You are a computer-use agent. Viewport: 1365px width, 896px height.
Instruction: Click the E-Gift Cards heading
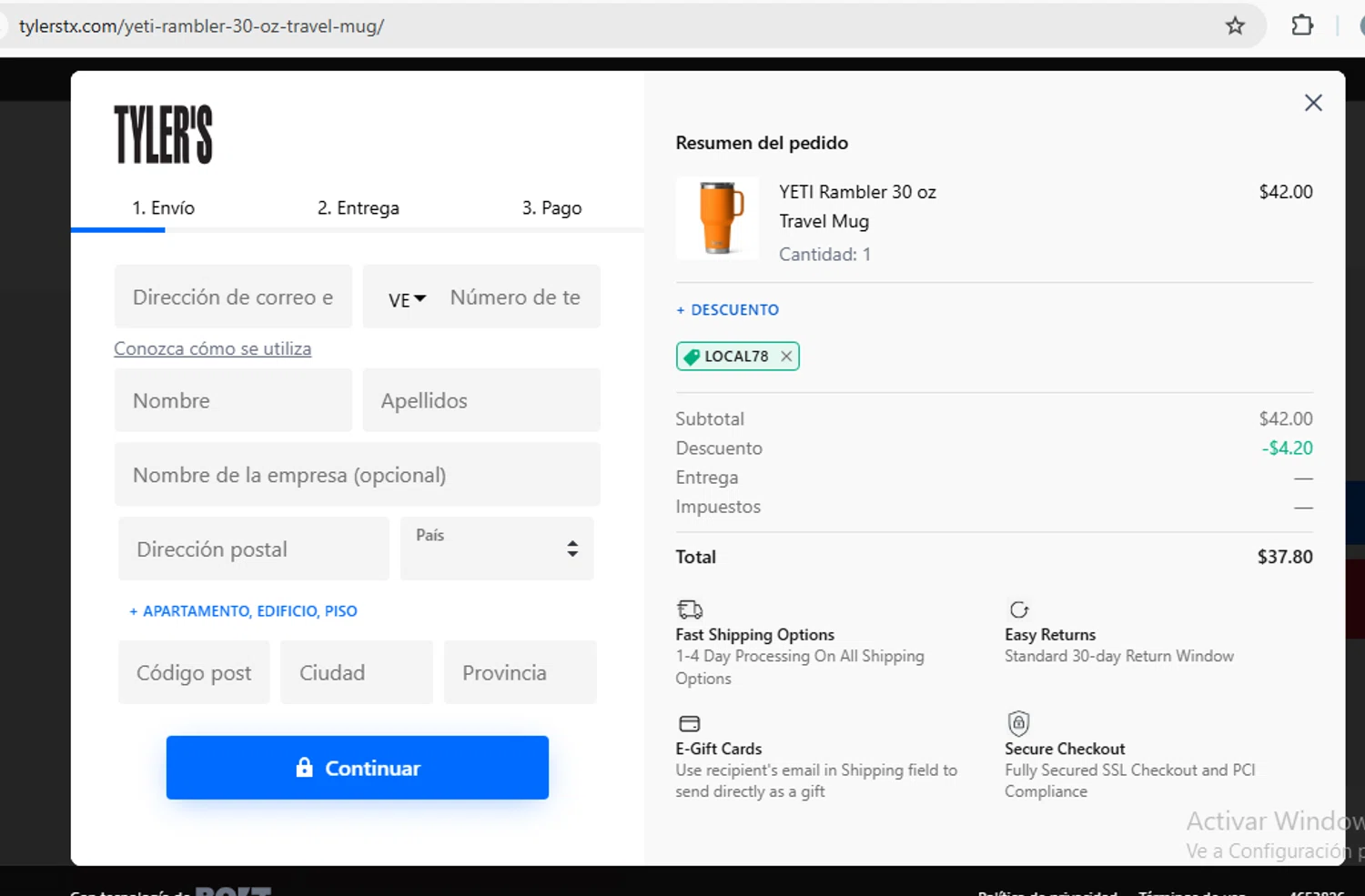coord(718,749)
